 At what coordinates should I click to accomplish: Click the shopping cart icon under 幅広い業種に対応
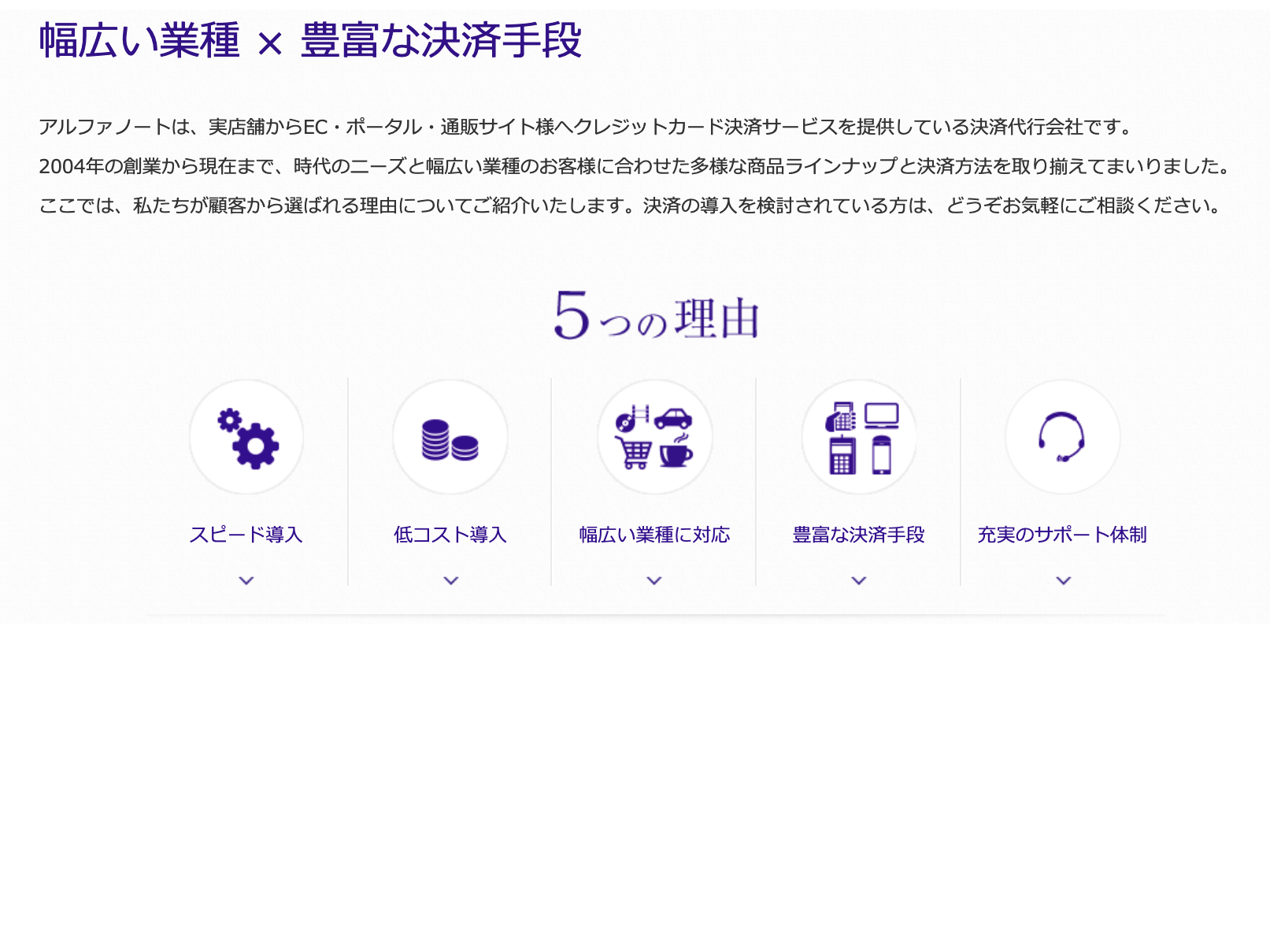pos(634,455)
